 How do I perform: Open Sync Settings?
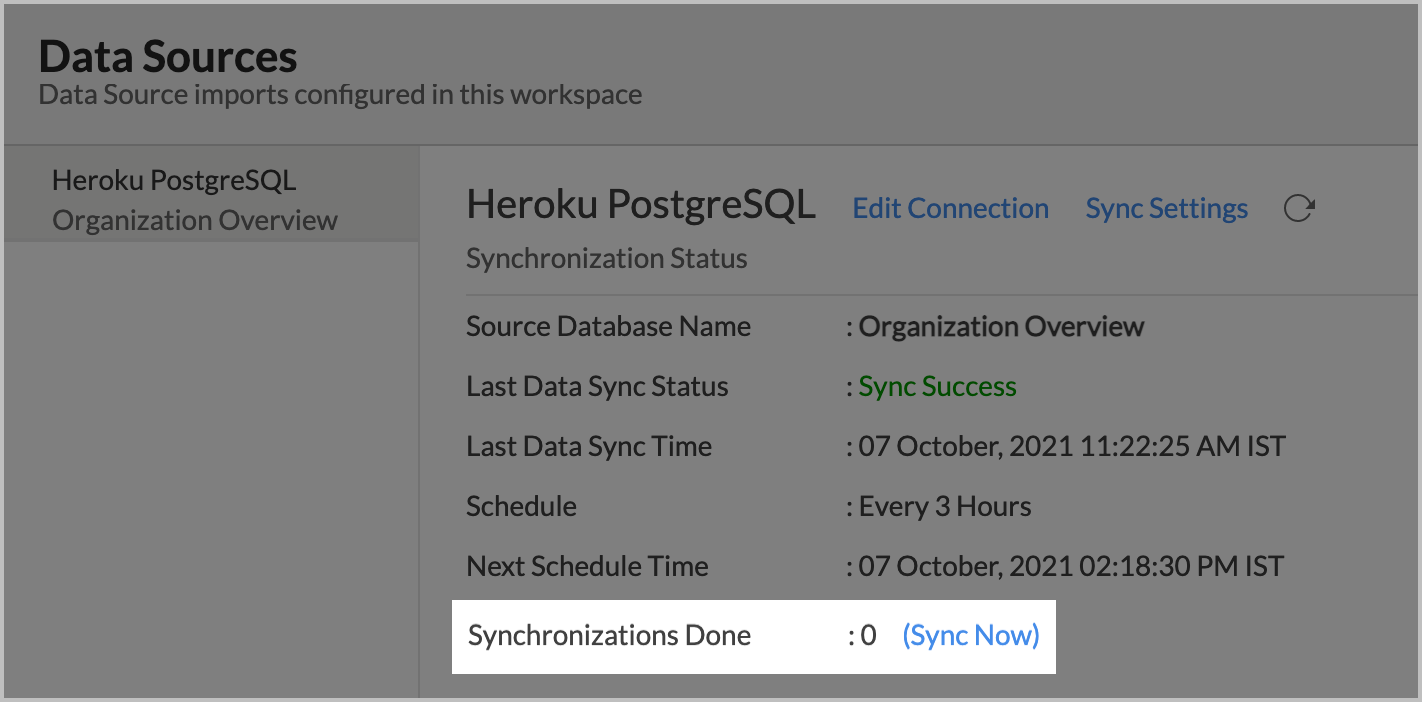click(1166, 209)
